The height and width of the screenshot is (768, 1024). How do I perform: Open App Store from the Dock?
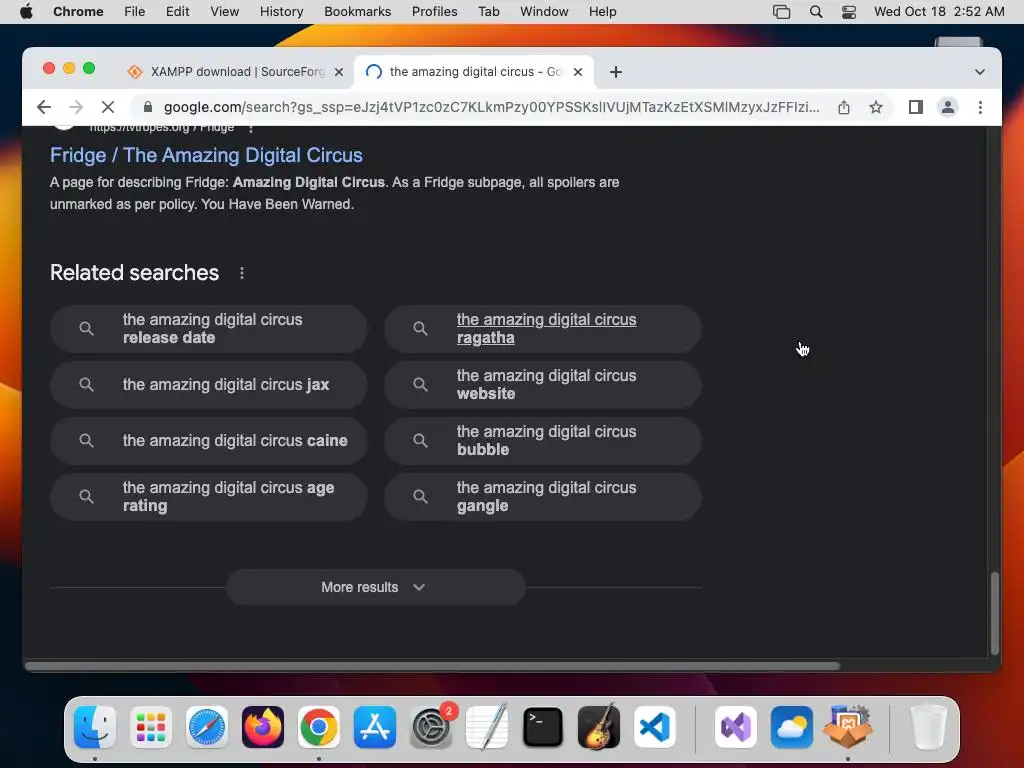375,726
